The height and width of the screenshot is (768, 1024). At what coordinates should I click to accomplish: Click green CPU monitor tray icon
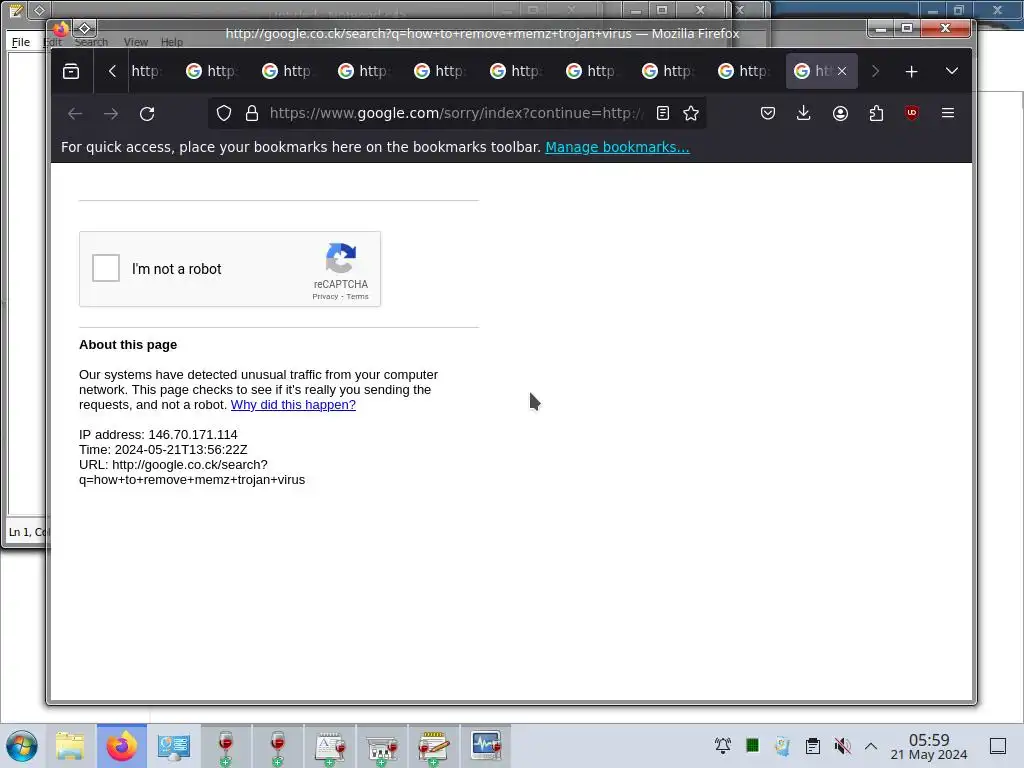click(752, 746)
